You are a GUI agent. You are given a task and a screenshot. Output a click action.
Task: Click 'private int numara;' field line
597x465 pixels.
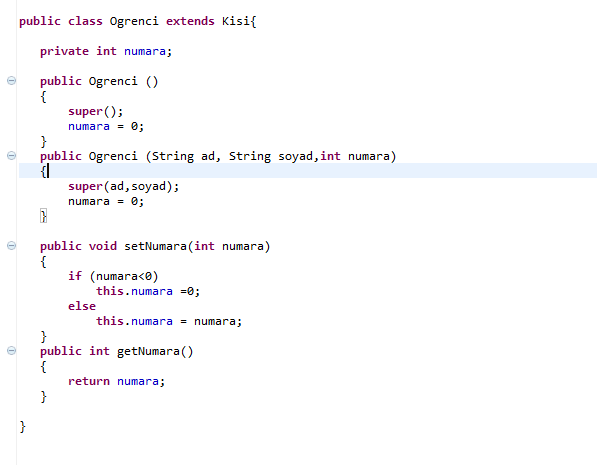106,51
